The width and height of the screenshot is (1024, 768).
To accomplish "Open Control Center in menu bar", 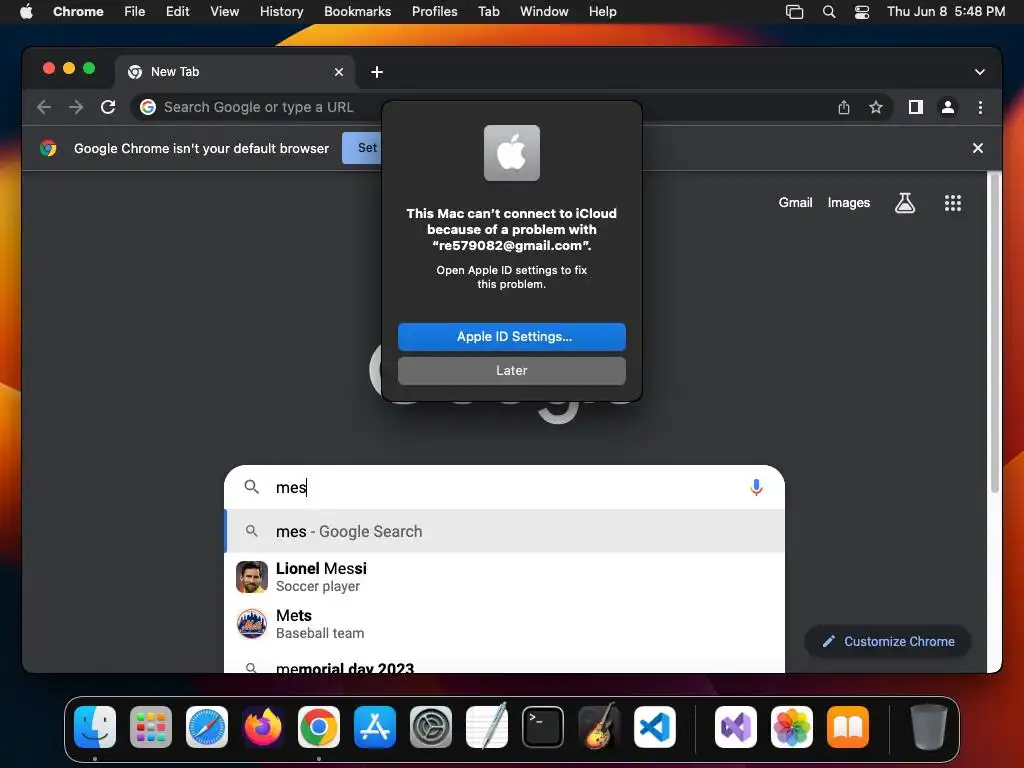I will click(x=861, y=12).
